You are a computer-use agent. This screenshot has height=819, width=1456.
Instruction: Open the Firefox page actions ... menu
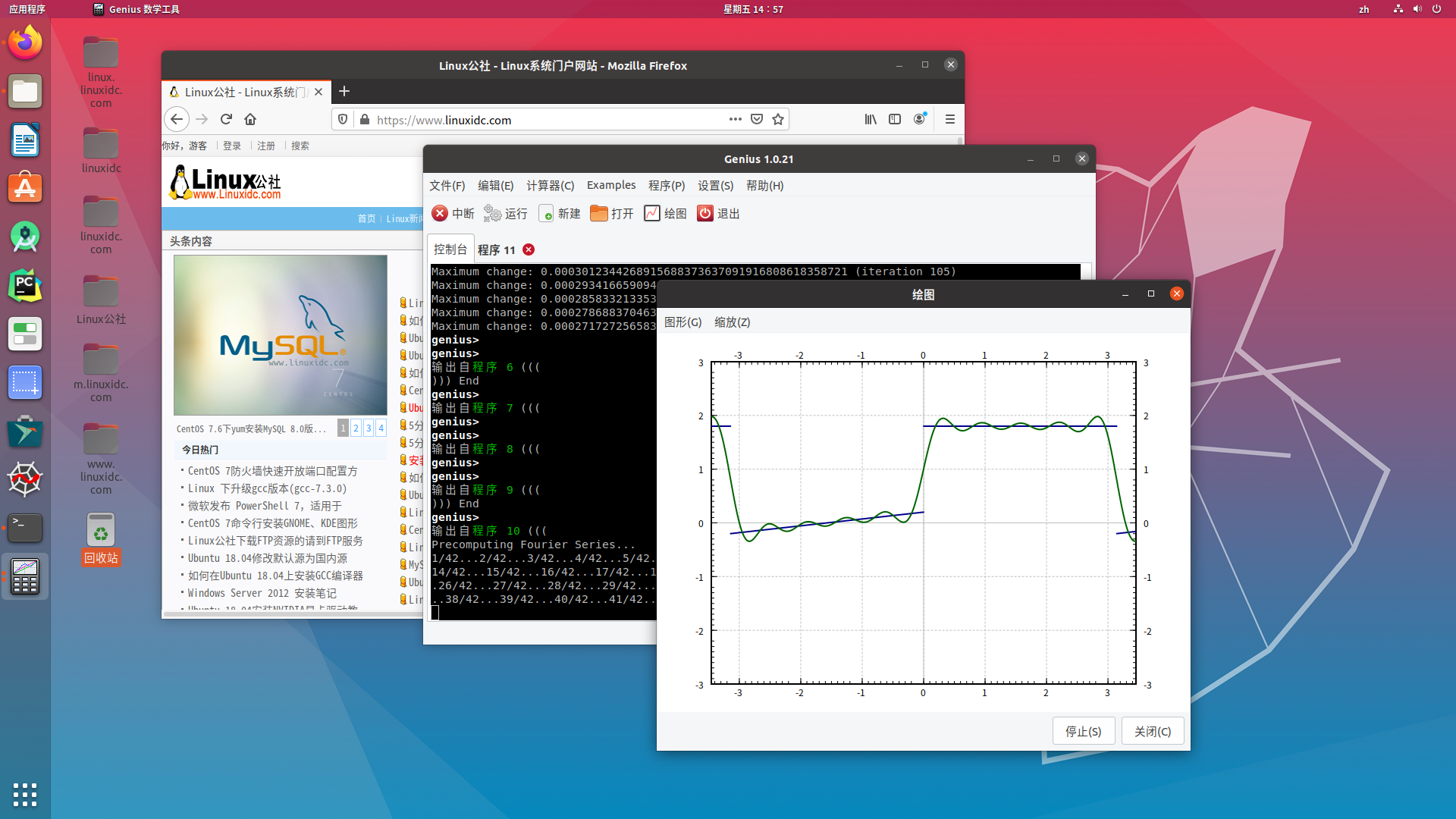point(735,119)
